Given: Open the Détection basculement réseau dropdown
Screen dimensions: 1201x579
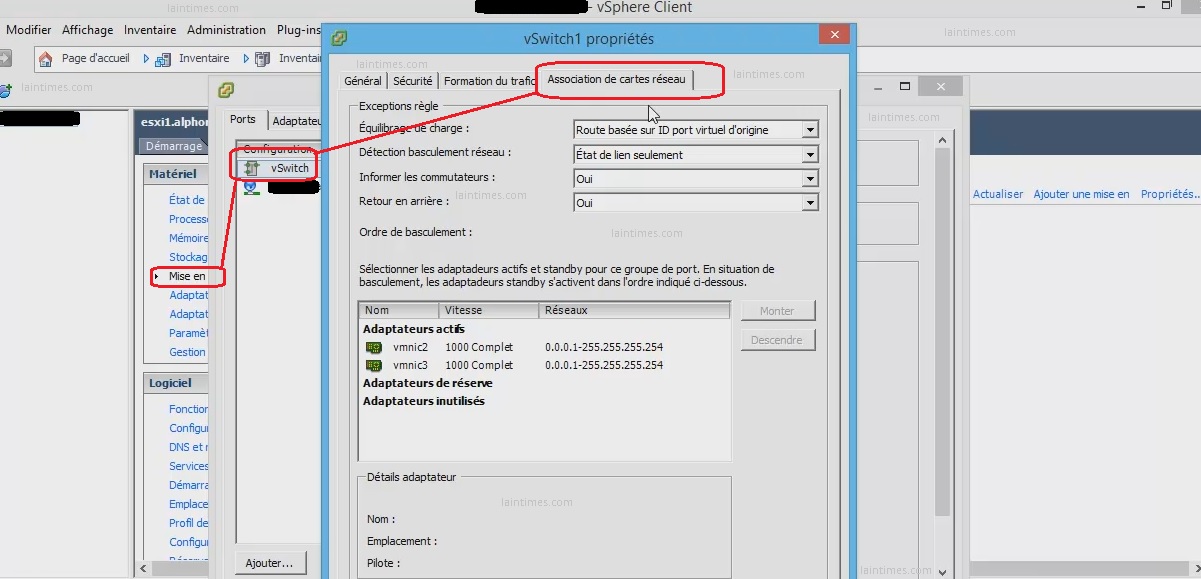Looking at the screenshot, I should [810, 155].
